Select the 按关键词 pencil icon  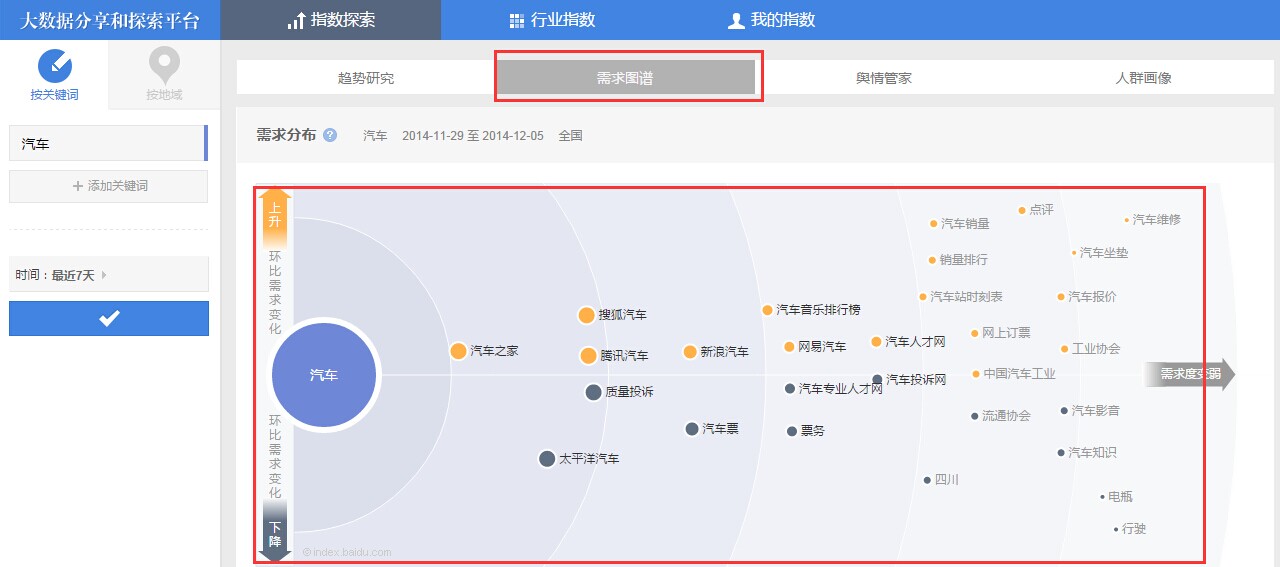coord(55,66)
